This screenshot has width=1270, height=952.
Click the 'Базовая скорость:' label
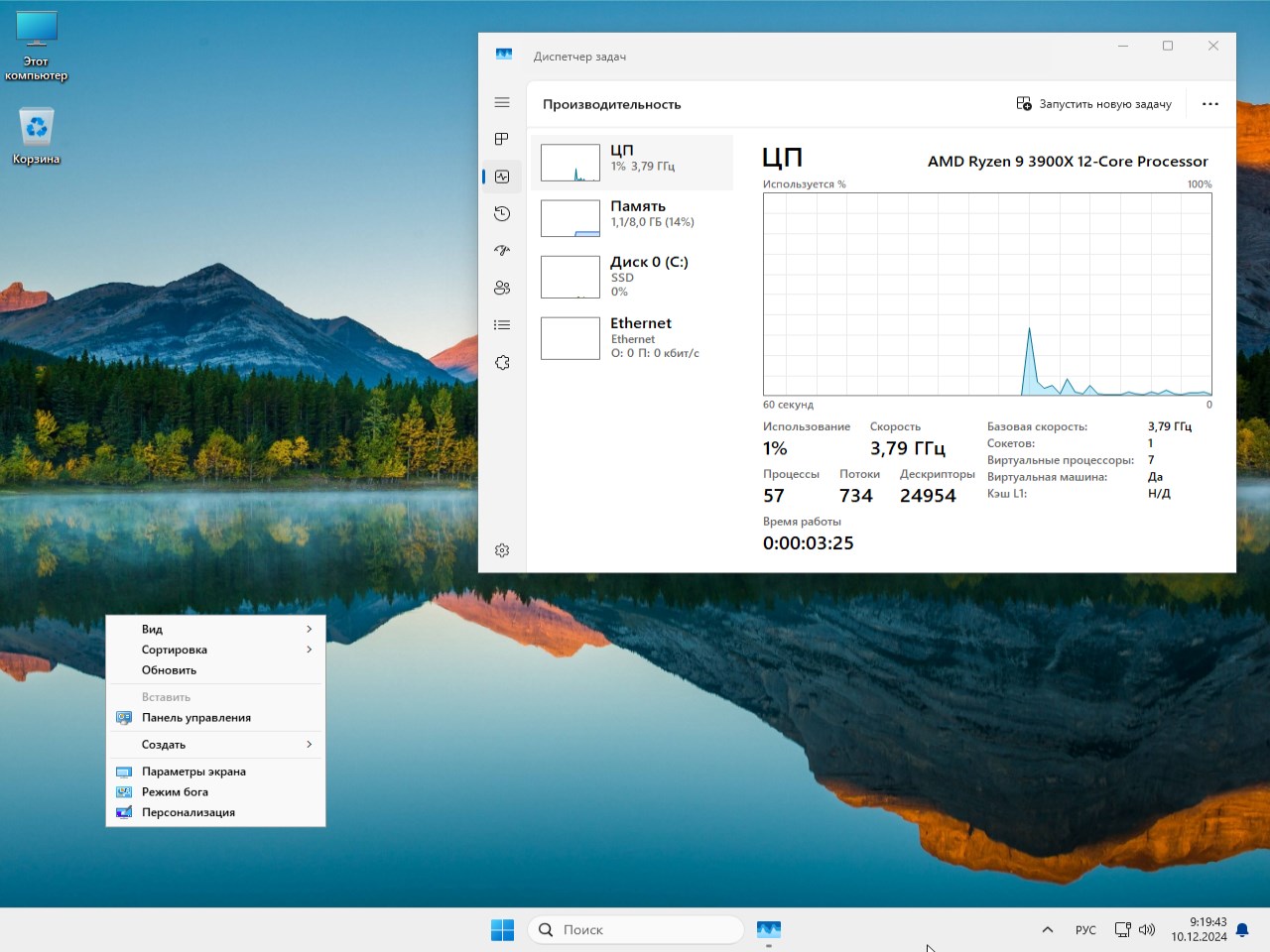pyautogui.click(x=1037, y=426)
